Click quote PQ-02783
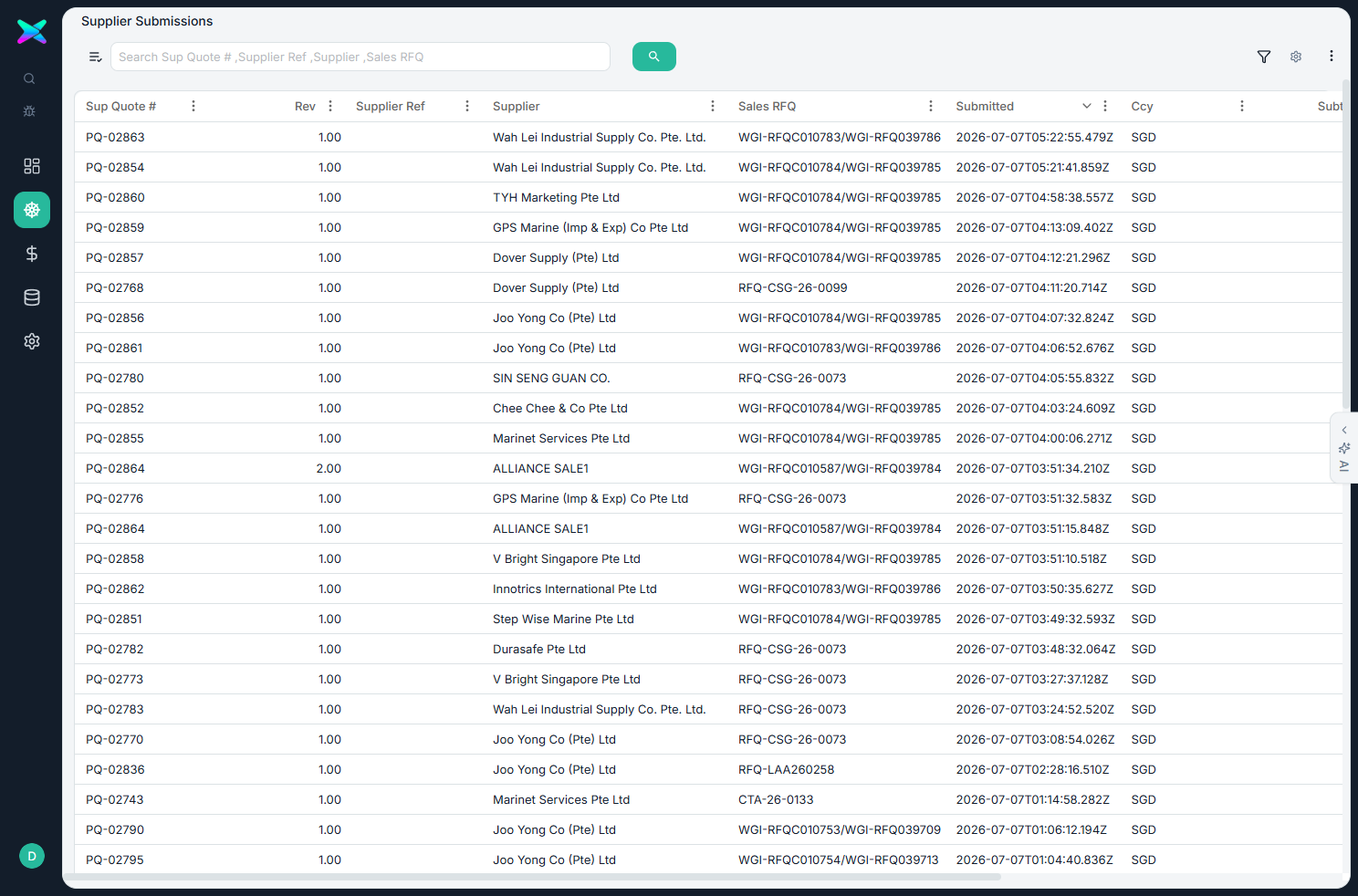Screen dimensions: 1358x896 (x=115, y=709)
